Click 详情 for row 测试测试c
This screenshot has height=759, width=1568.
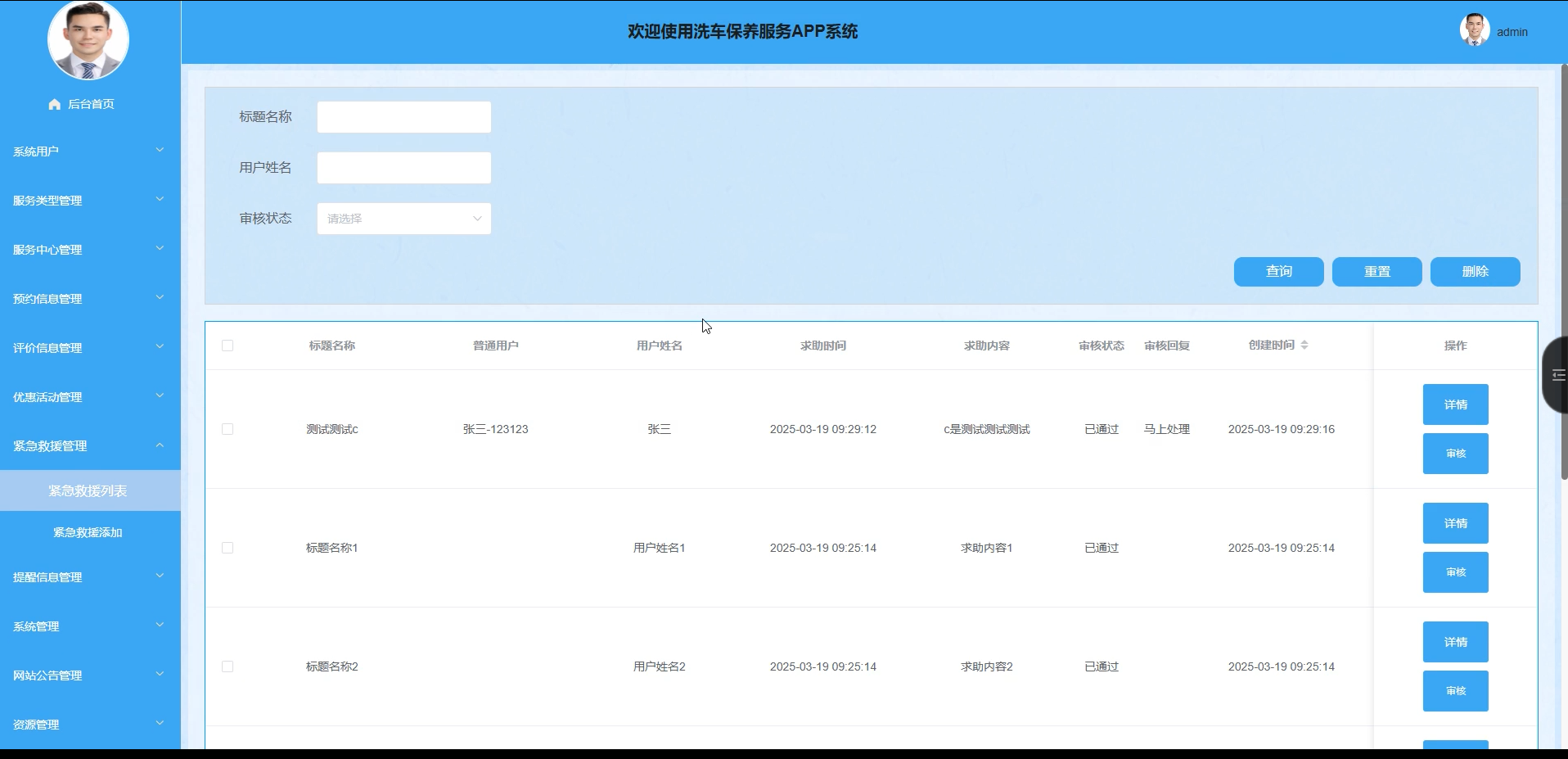[1455, 404]
